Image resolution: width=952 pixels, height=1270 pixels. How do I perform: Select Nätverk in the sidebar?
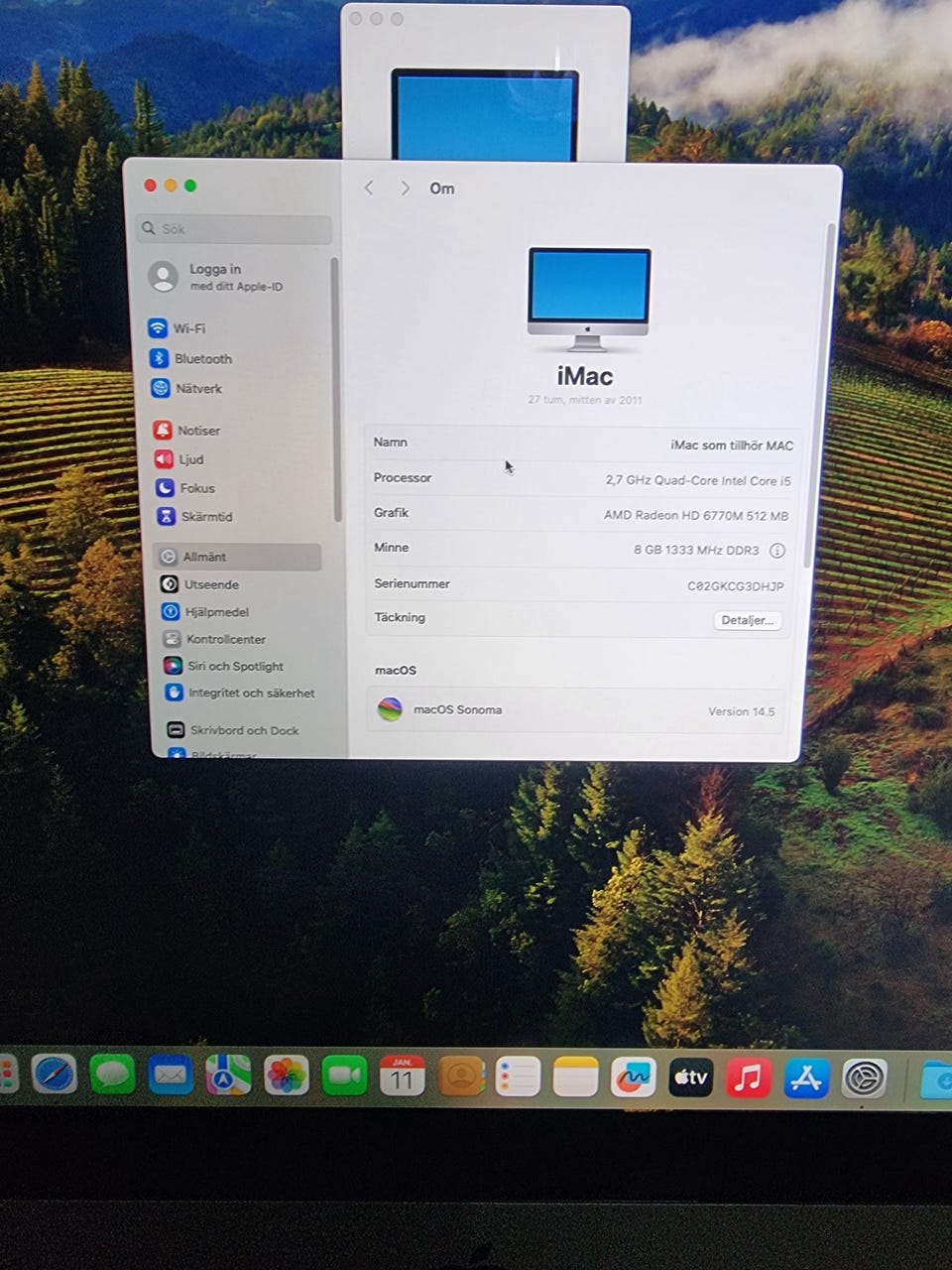(187, 388)
